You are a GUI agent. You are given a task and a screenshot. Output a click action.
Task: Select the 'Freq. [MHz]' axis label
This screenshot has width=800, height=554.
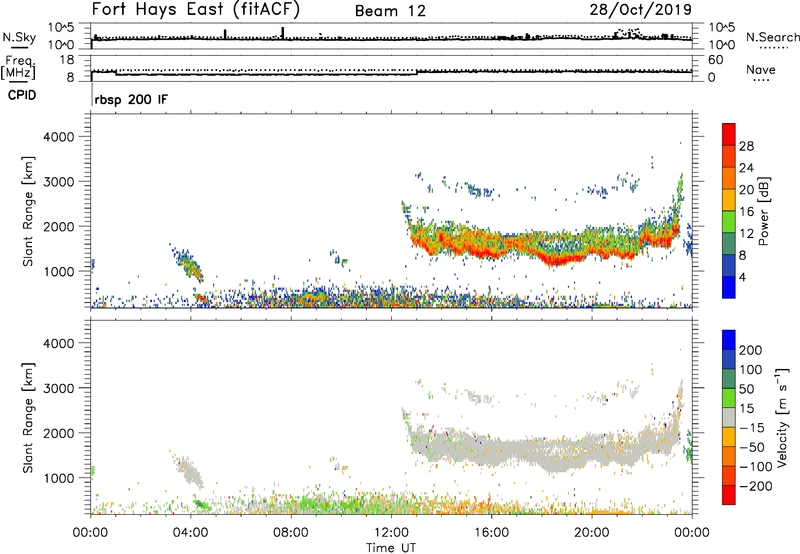(19, 67)
